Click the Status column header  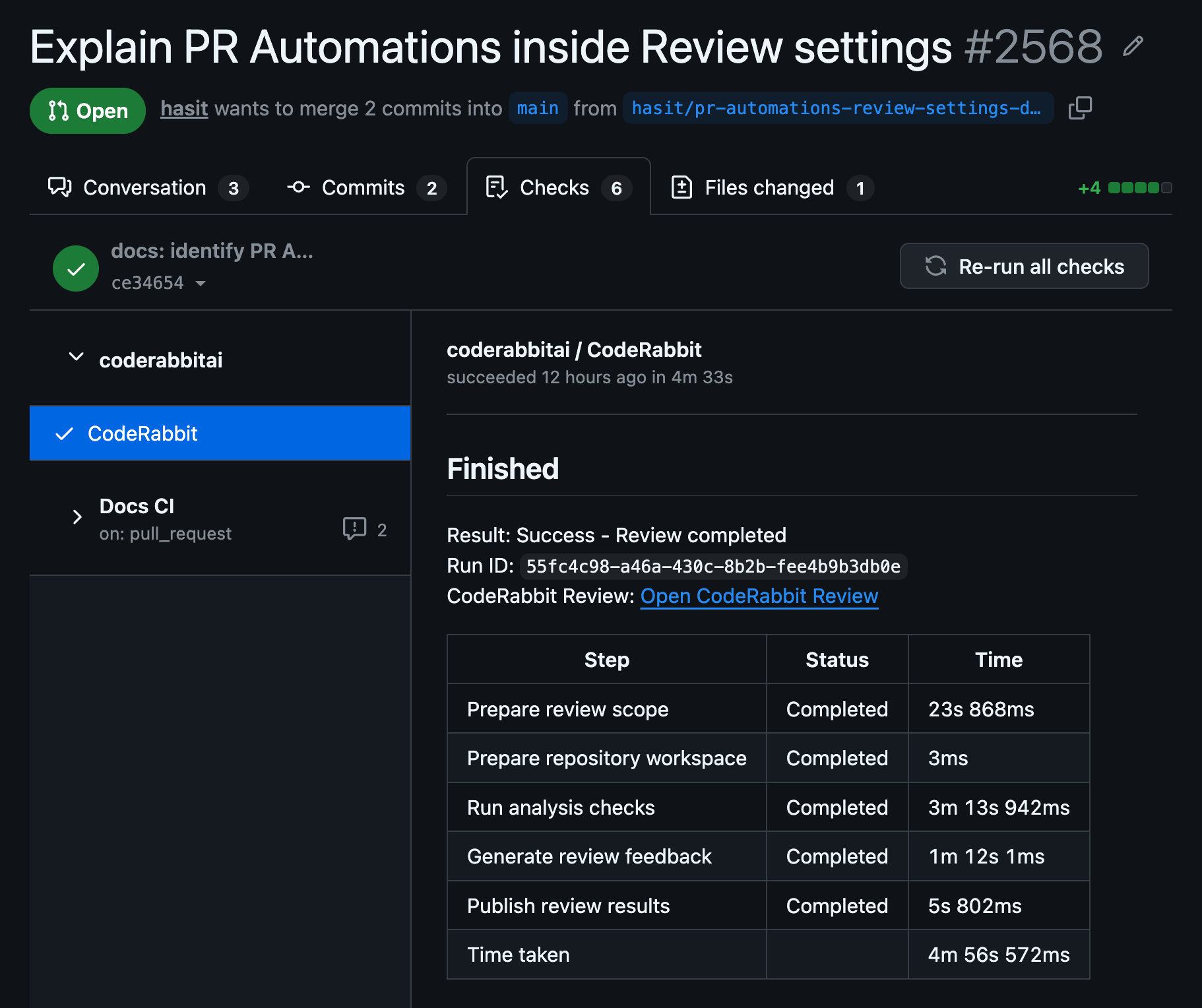point(837,660)
